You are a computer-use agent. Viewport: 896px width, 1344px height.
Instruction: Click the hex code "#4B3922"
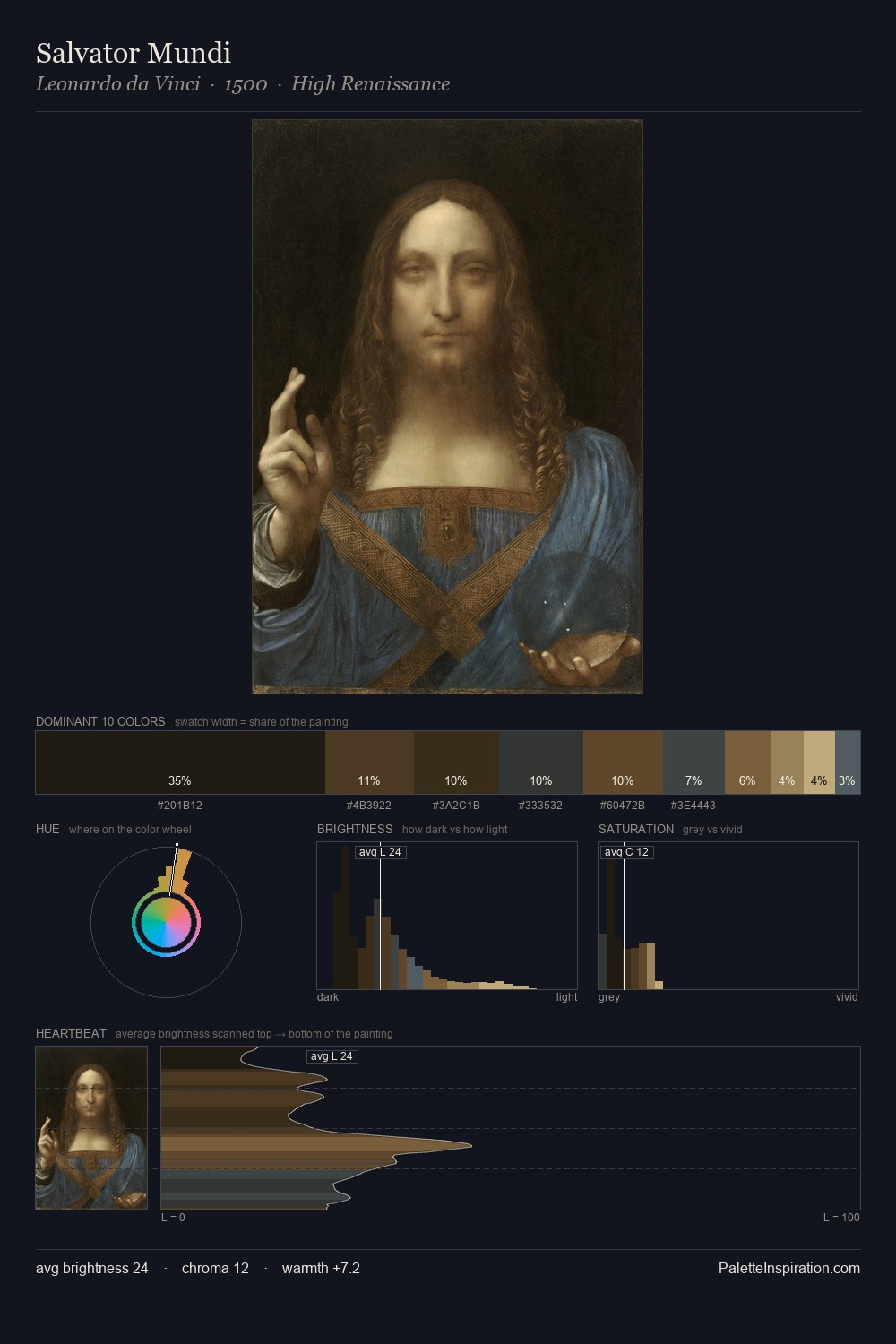pos(369,806)
